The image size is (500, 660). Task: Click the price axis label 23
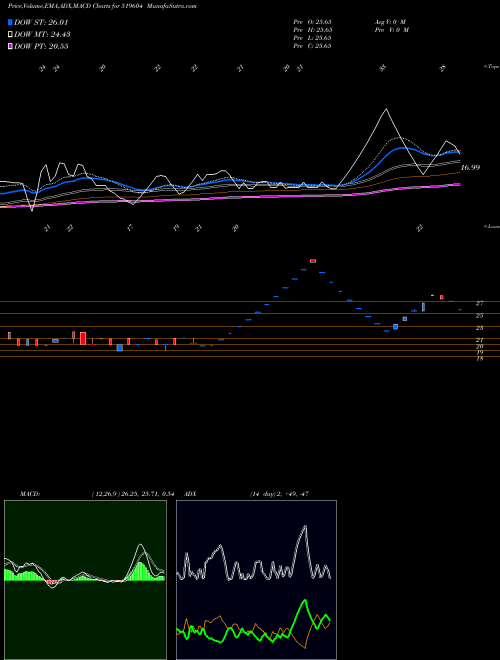point(479,328)
